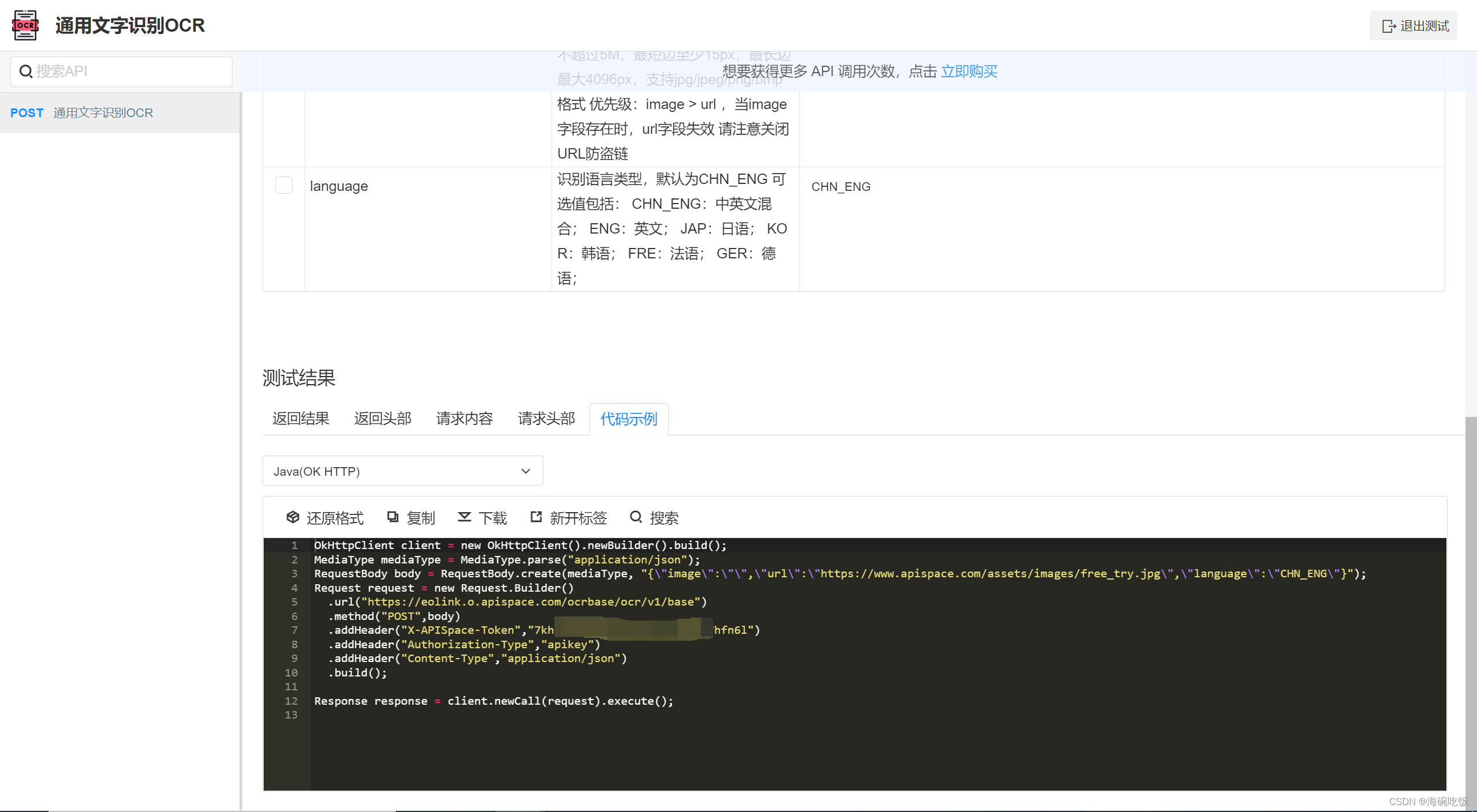
Task: Open the 请求头部 tab
Action: [546, 419]
